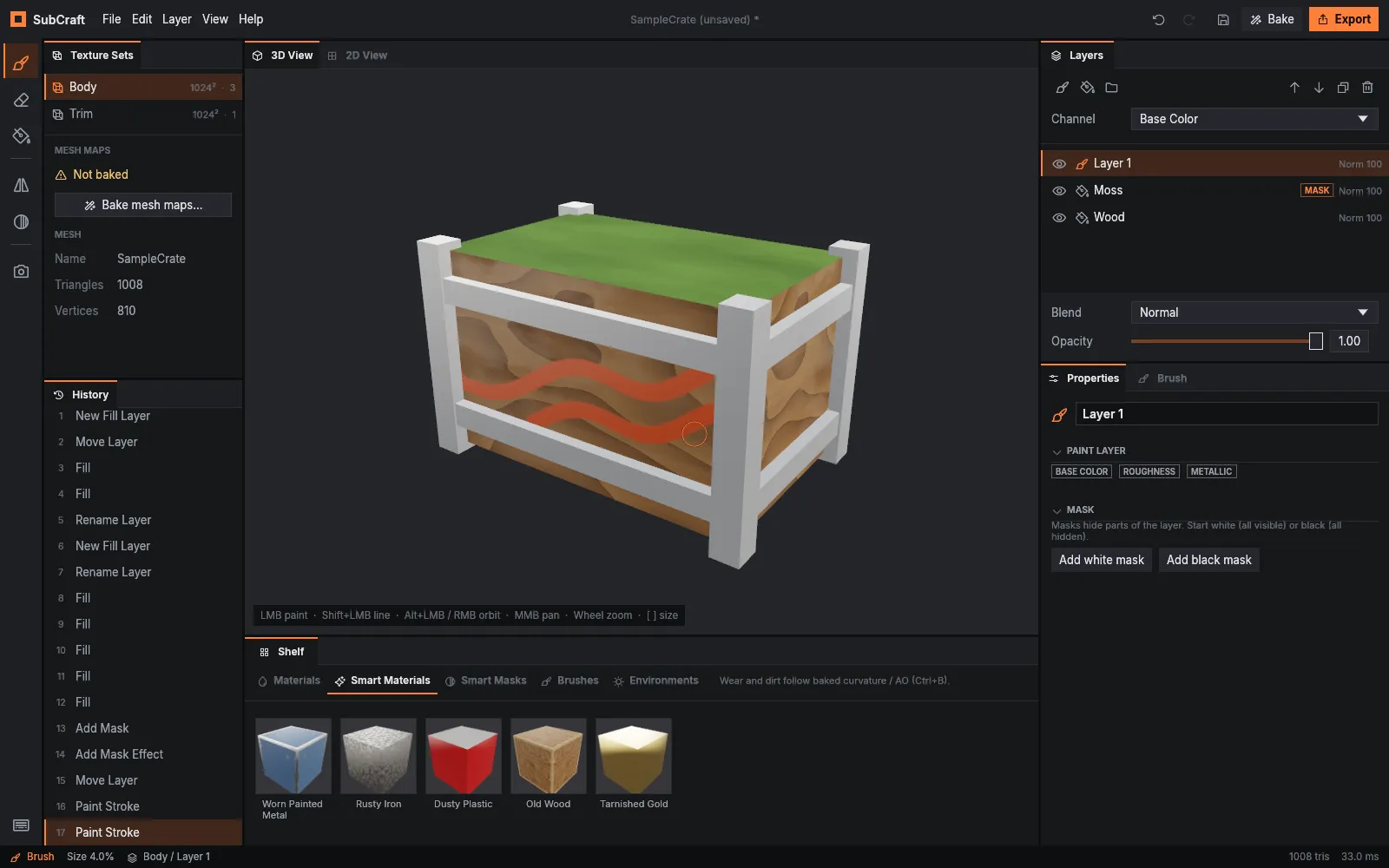Select the Brush paint tool in sidebar

22,62
